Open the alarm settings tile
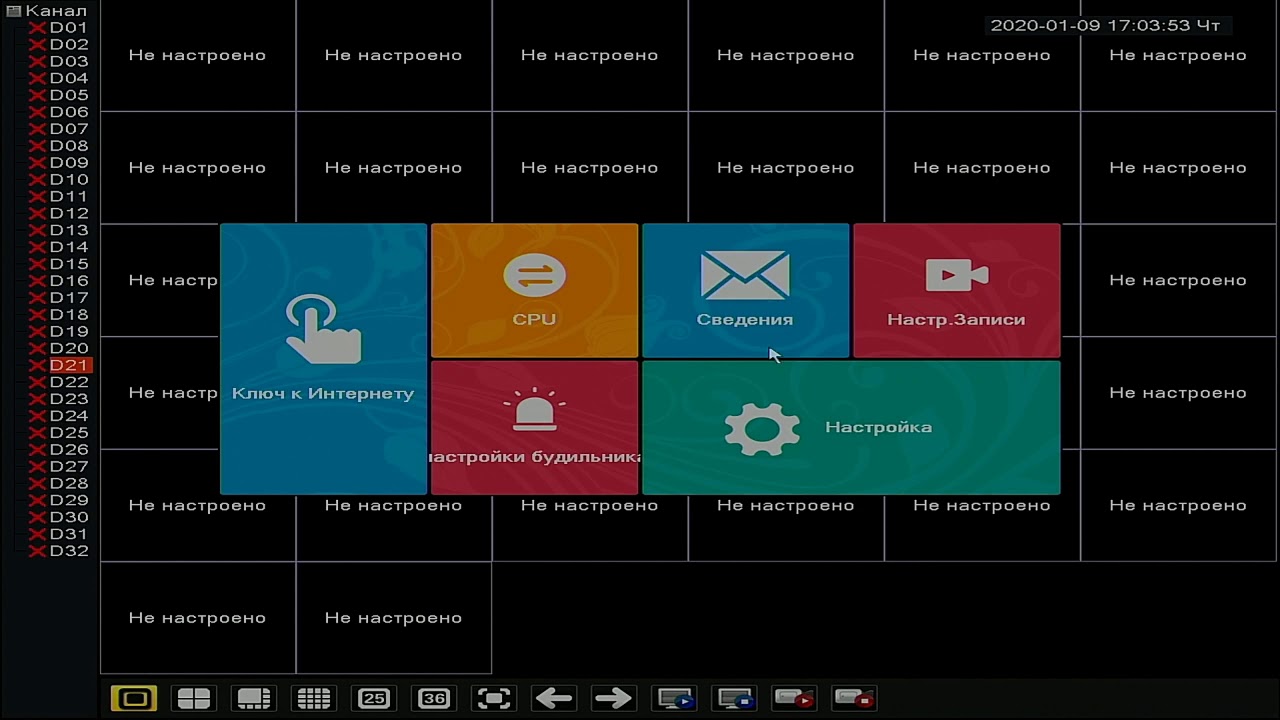The height and width of the screenshot is (720, 1280). 534,428
